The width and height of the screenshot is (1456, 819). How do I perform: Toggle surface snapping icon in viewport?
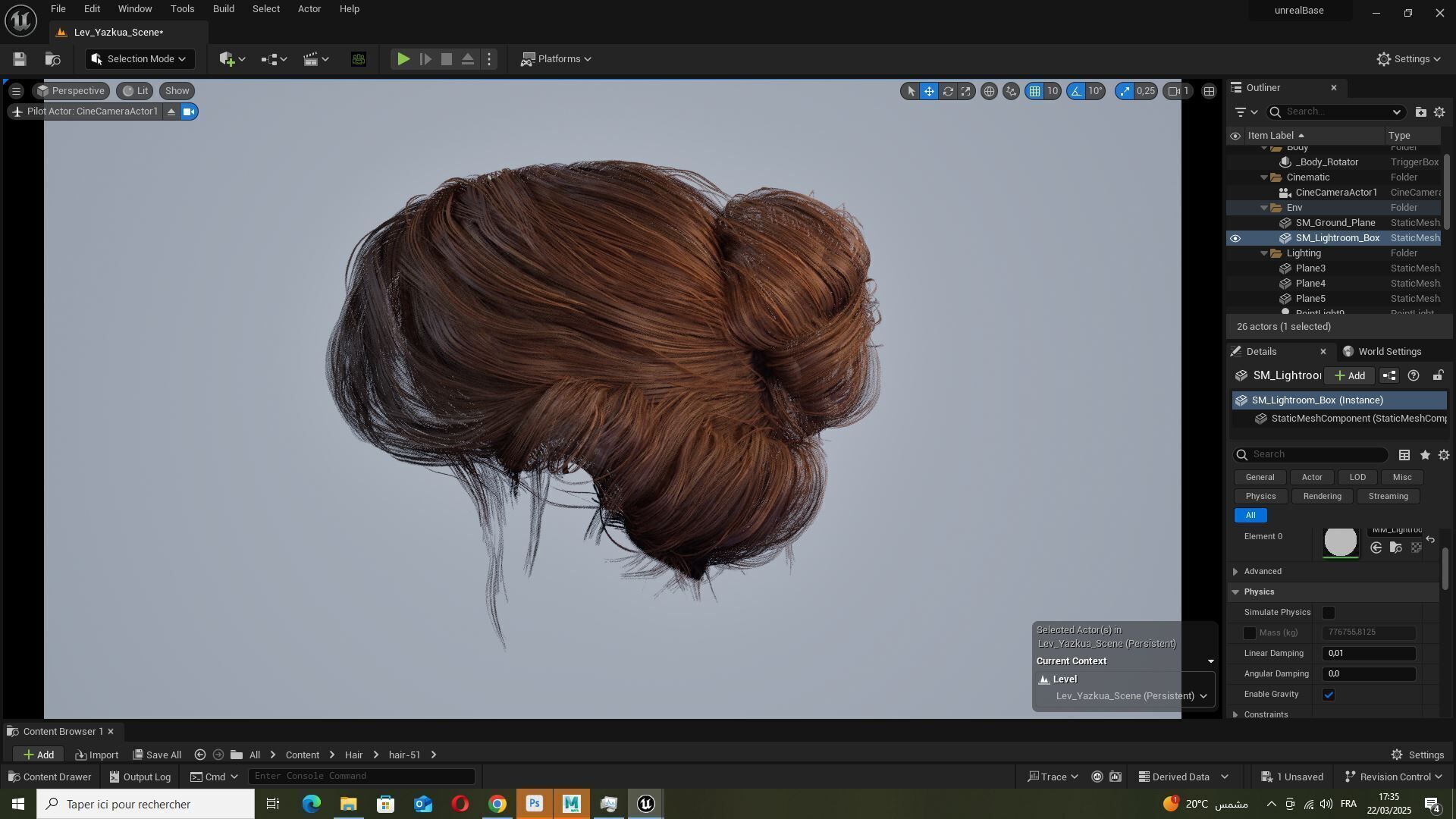(1011, 91)
